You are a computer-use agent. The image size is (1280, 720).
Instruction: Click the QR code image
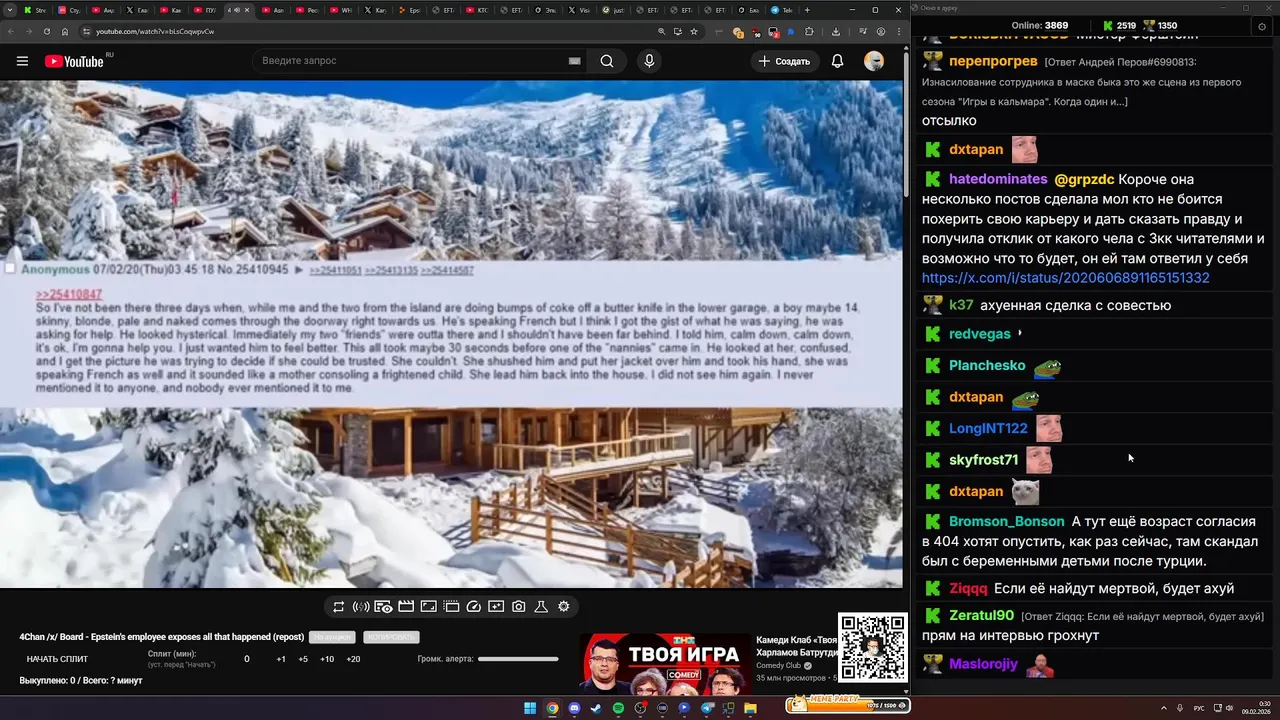pos(872,647)
